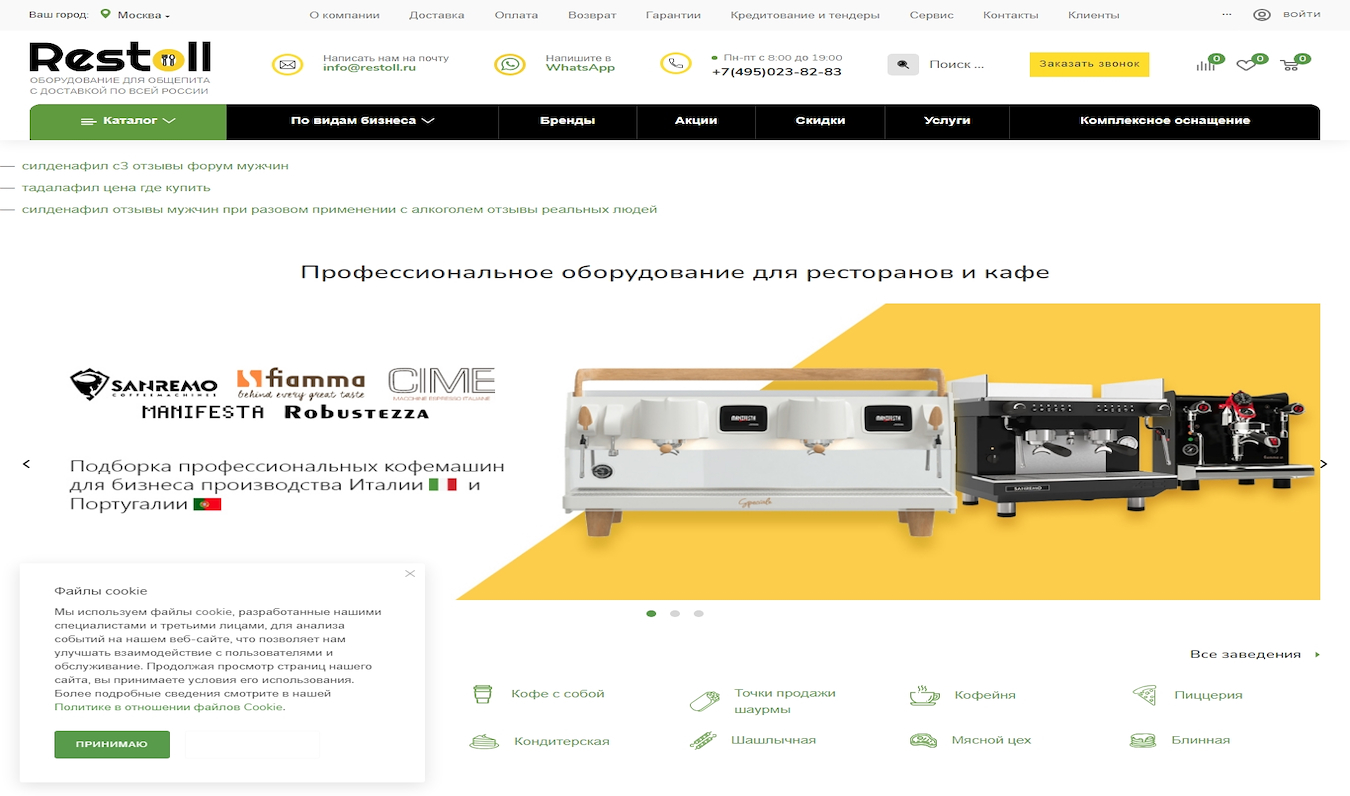Click the coffee machines banner image
1350x796 pixels.
[x=888, y=452]
